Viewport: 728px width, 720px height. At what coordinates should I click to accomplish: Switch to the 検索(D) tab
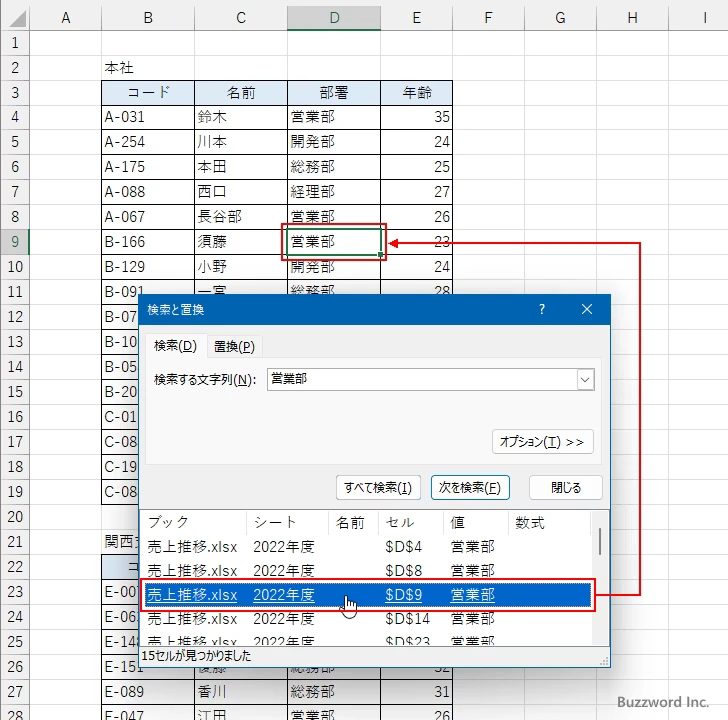[x=176, y=346]
